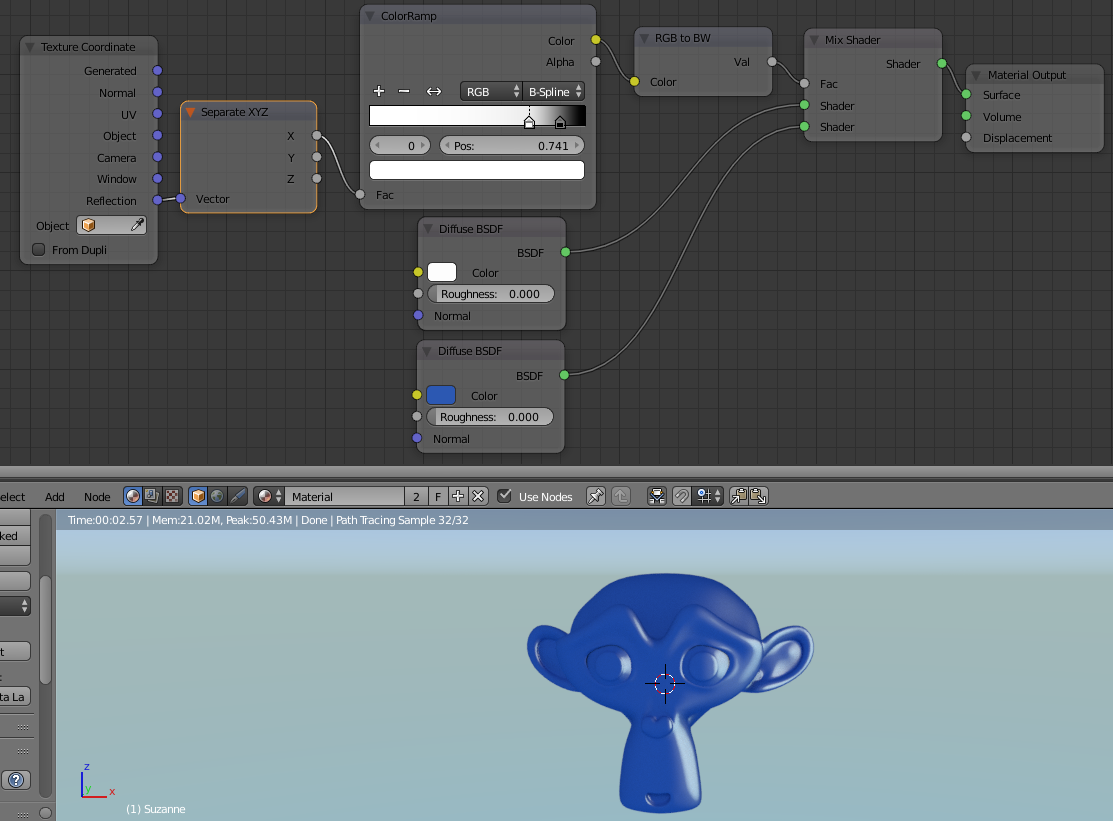
Task: Collapse the Separate XYZ node
Action: pos(190,112)
